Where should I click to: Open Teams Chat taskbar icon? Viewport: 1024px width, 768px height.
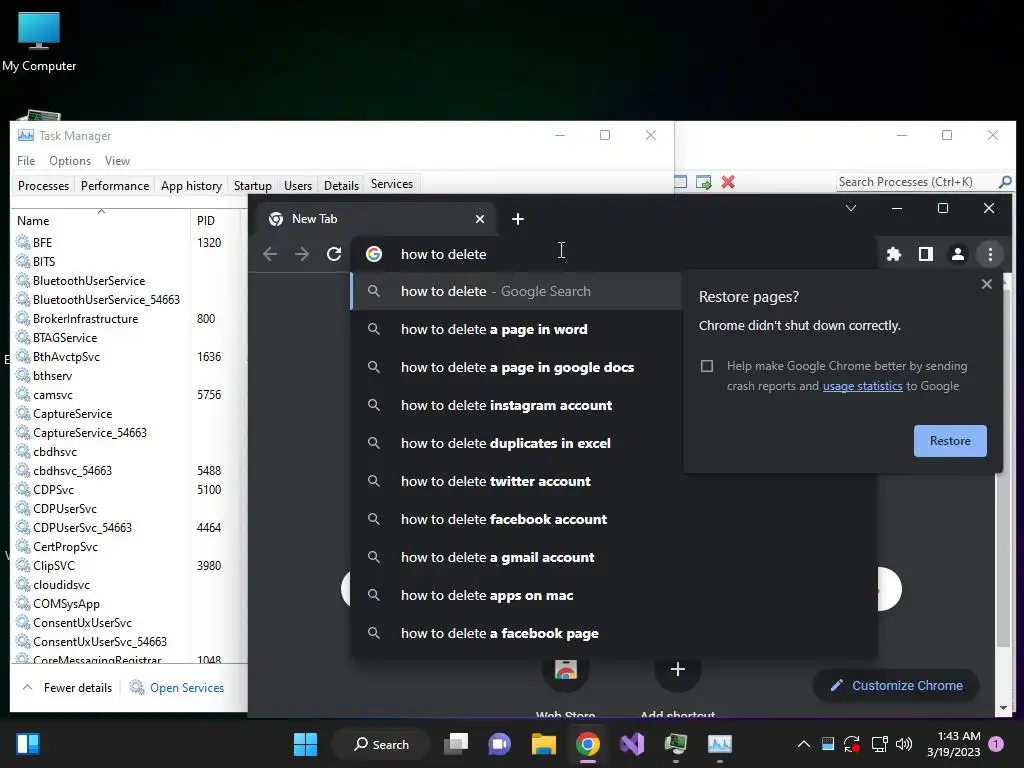500,744
